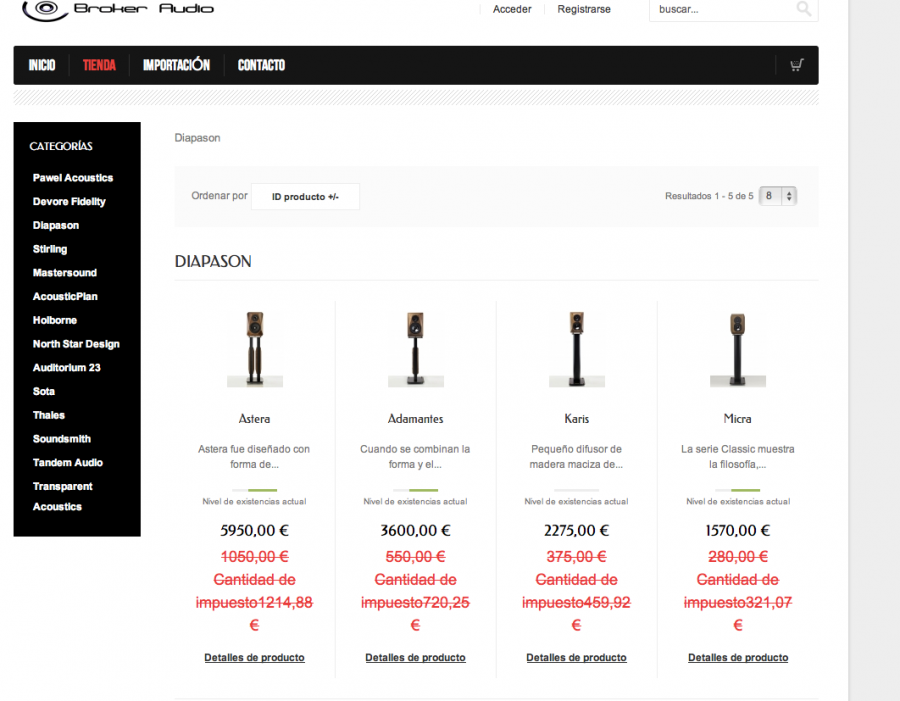The height and width of the screenshot is (701, 900).
Task: Click the 1570,00 € price
Action: click(738, 530)
